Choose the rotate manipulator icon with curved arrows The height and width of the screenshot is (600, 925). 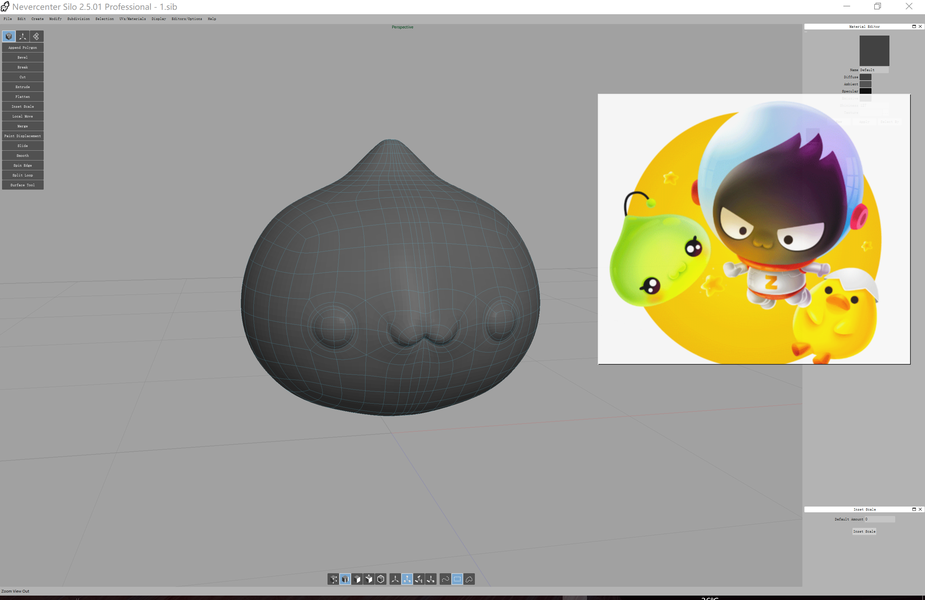point(419,579)
